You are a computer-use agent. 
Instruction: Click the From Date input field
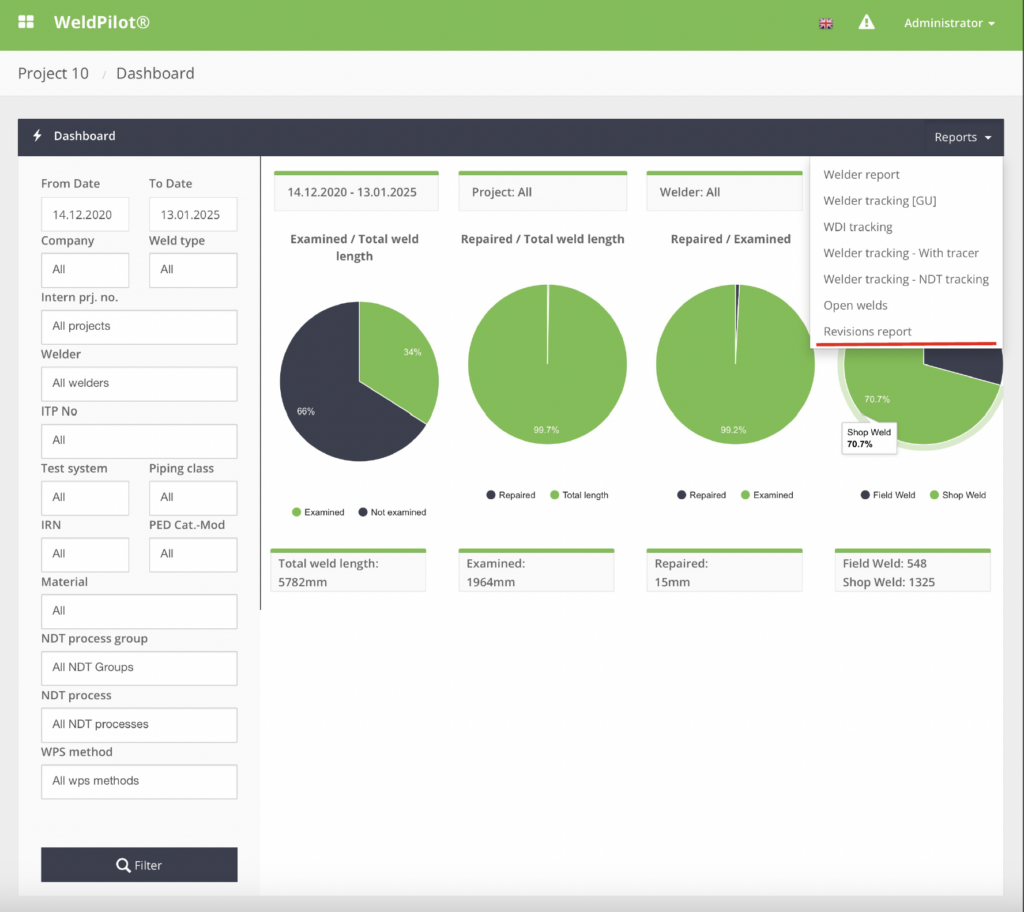pos(85,214)
